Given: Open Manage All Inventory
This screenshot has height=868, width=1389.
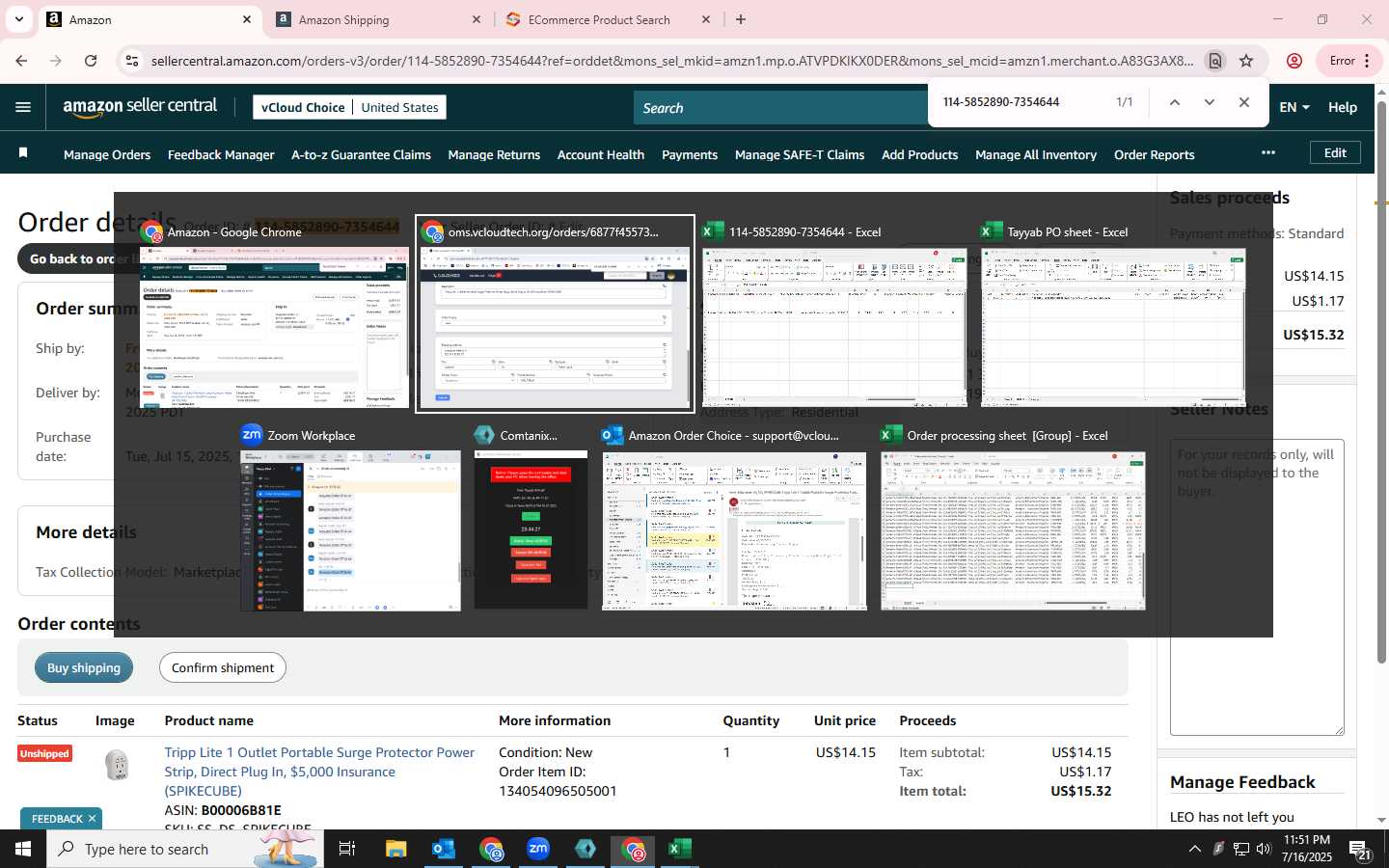Looking at the screenshot, I should [1036, 154].
